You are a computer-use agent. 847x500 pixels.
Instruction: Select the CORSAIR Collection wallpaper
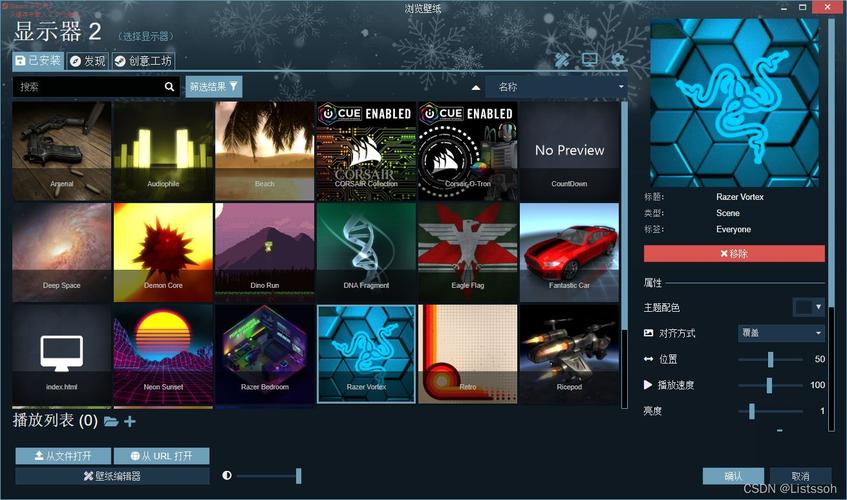point(366,151)
